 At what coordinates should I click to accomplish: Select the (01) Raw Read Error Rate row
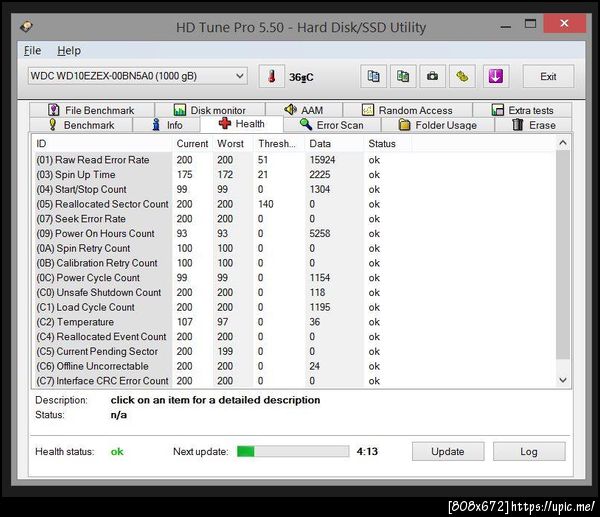click(x=293, y=160)
